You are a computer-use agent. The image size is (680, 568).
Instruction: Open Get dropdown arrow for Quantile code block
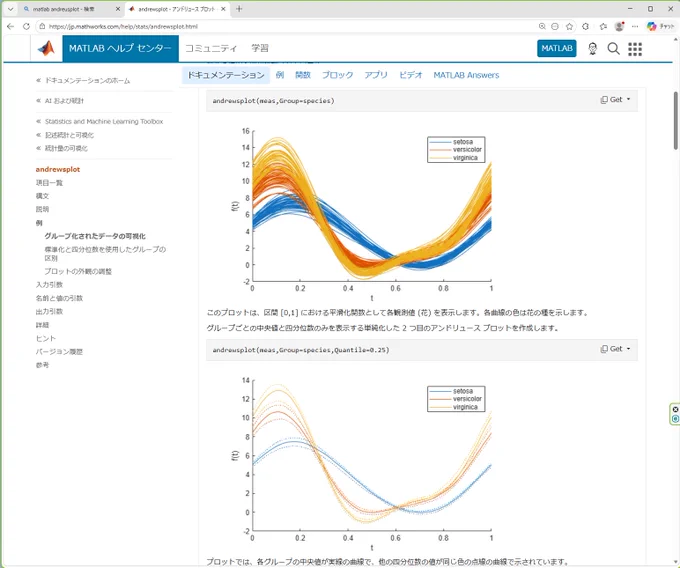[628, 349]
